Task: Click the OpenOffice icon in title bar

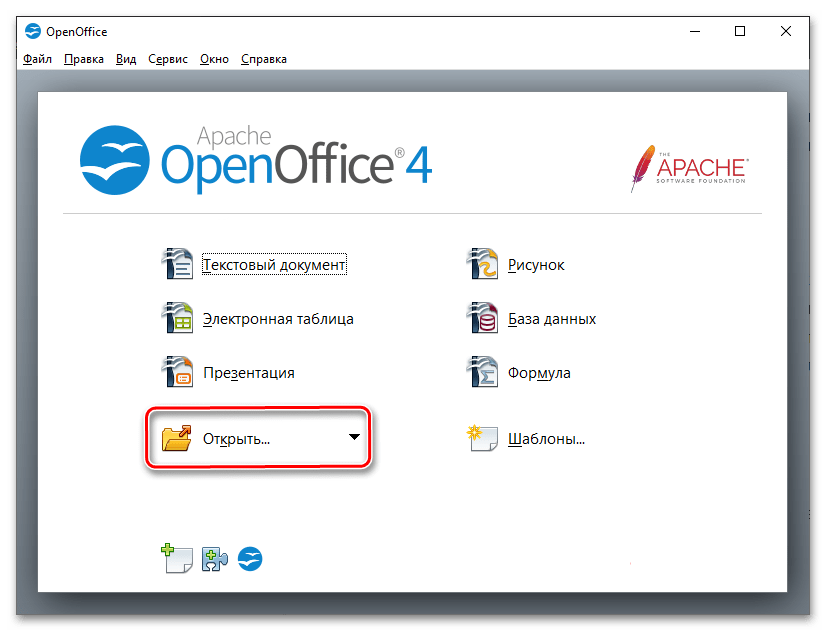Action: point(33,31)
